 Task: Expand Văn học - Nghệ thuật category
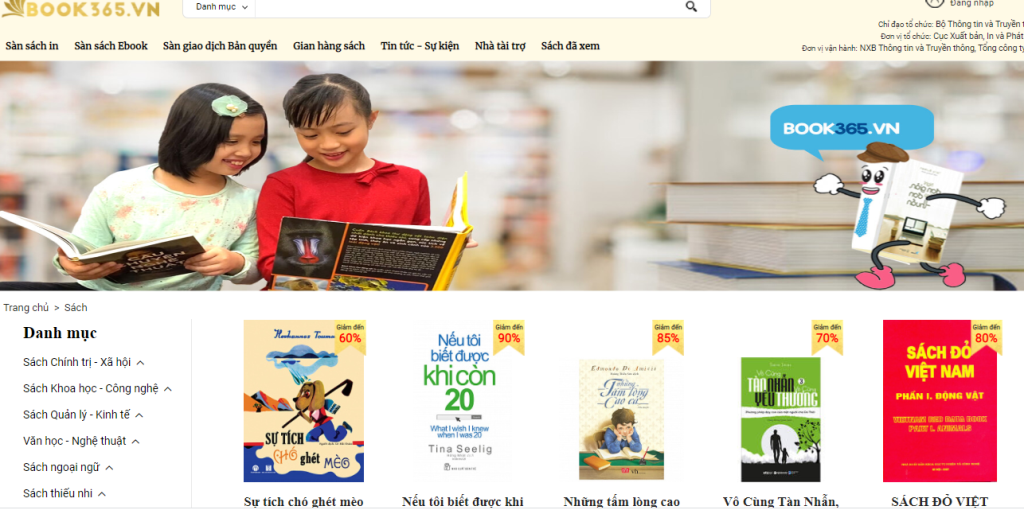point(136,441)
